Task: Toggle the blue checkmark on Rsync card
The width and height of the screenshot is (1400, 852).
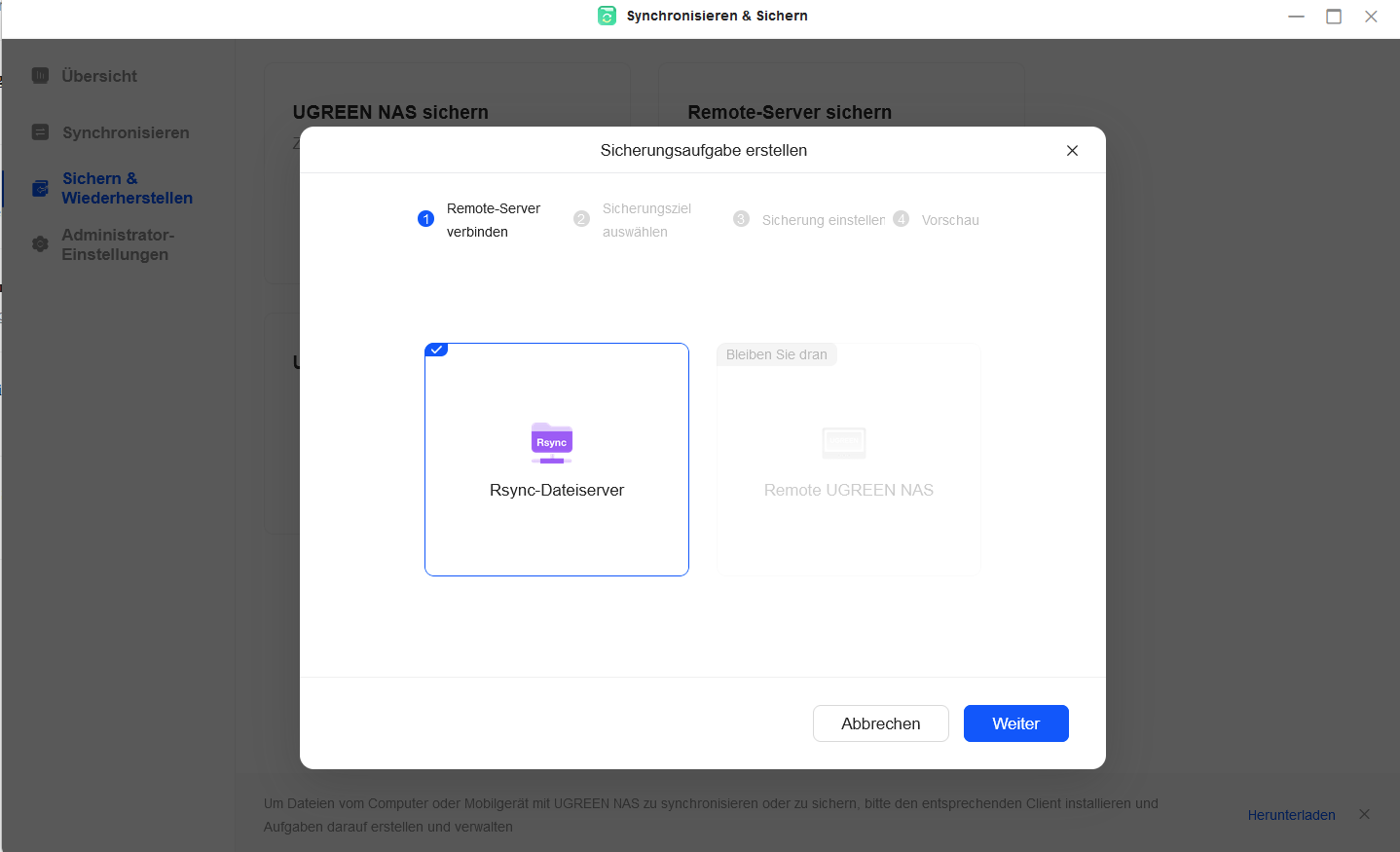Action: point(436,350)
